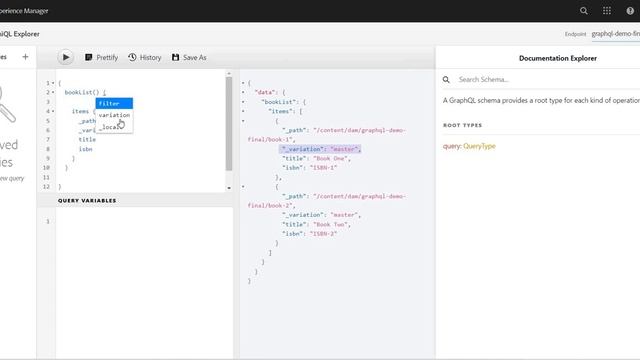
Task: Click the query editor vertical scrollbar
Action: (x=229, y=124)
